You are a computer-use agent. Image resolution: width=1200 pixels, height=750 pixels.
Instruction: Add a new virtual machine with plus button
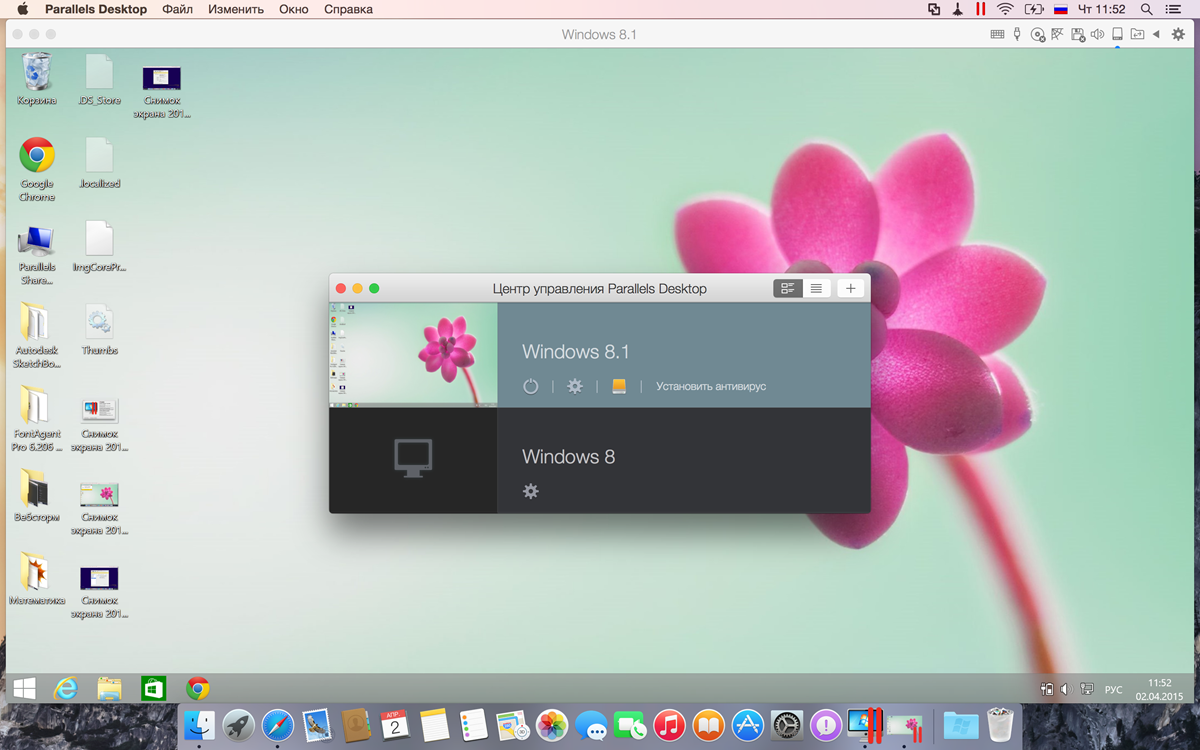click(x=851, y=289)
